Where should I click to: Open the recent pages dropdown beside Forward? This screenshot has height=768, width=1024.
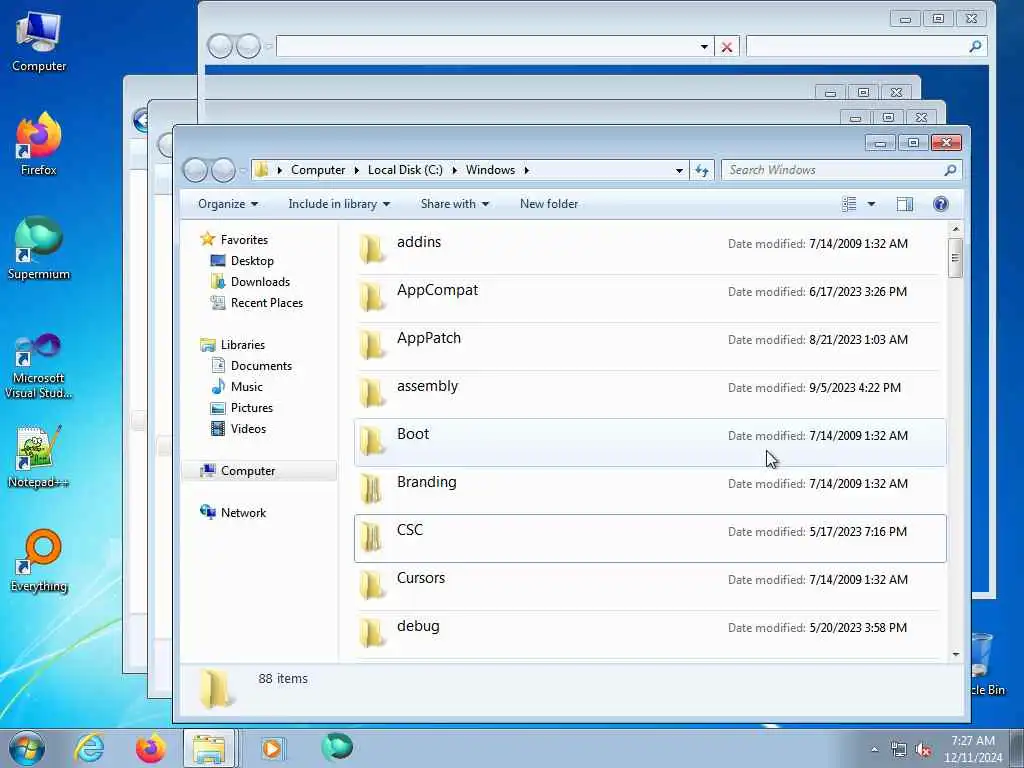[243, 171]
